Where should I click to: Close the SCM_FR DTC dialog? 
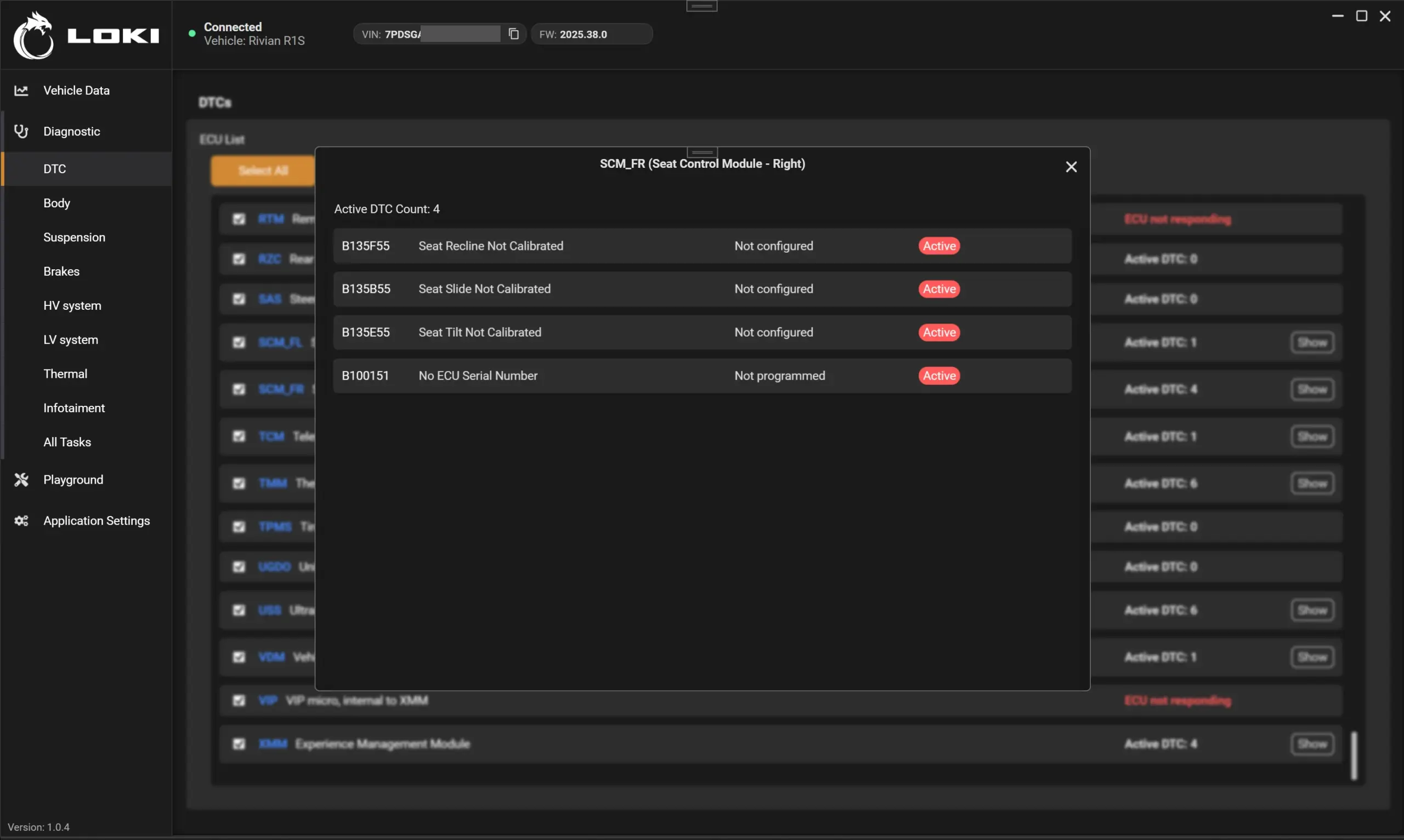pyautogui.click(x=1071, y=167)
